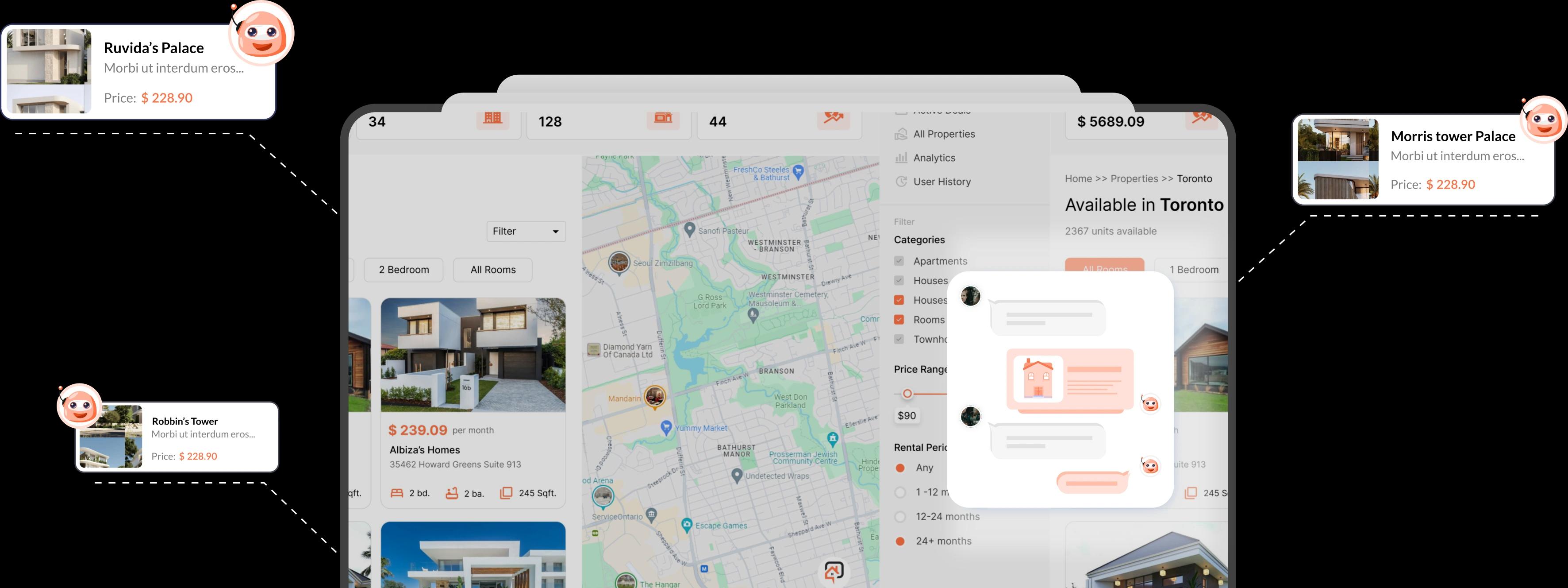Image resolution: width=1568 pixels, height=588 pixels.
Task: Select the Any rental period option
Action: point(900,468)
